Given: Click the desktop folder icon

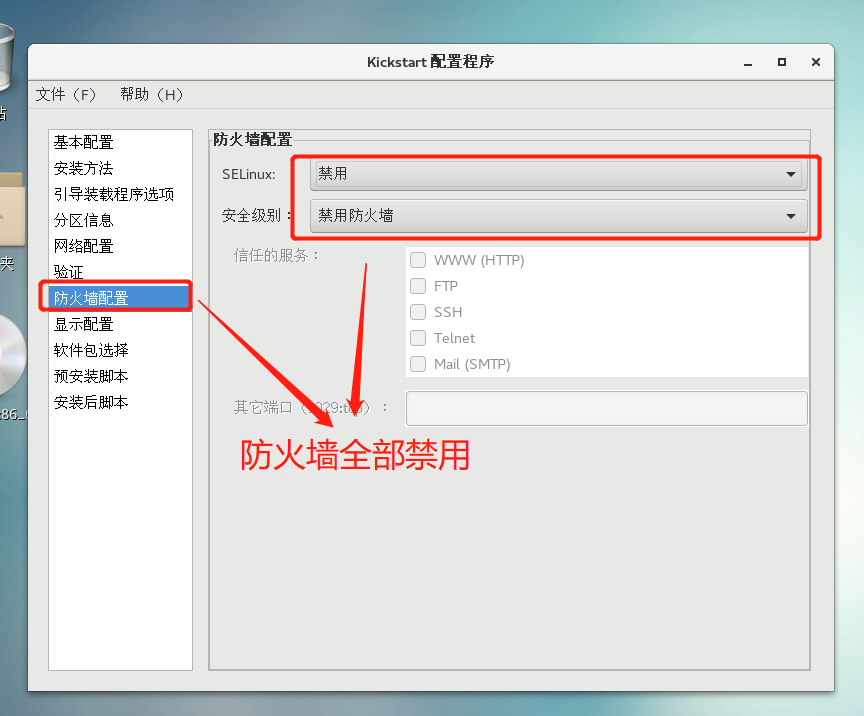Looking at the screenshot, I should [12, 209].
